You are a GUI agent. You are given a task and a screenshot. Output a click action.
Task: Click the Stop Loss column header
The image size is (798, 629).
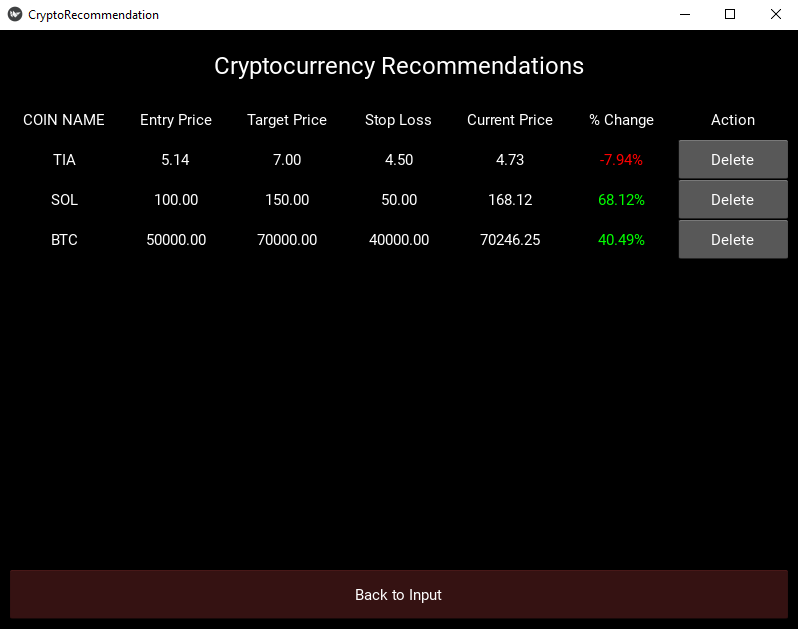tap(398, 120)
